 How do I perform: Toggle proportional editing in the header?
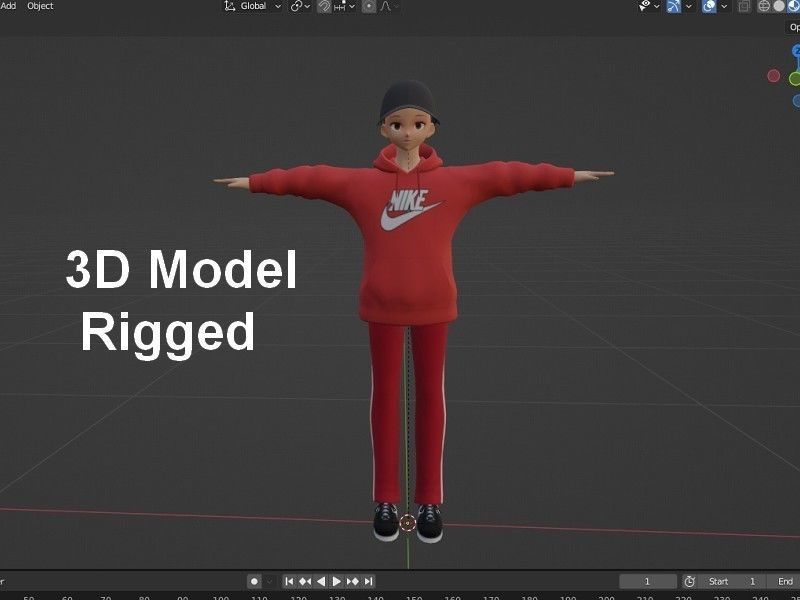pyautogui.click(x=368, y=6)
